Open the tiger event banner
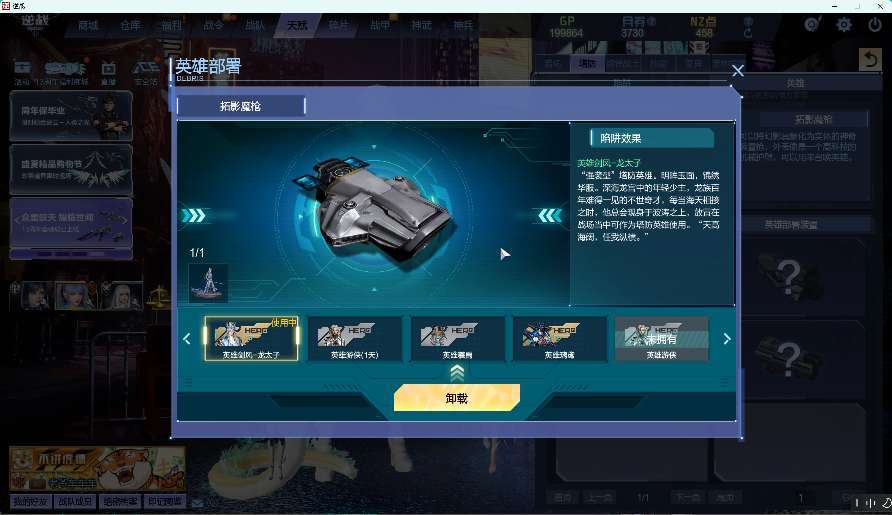The height and width of the screenshot is (515, 892). (97, 469)
